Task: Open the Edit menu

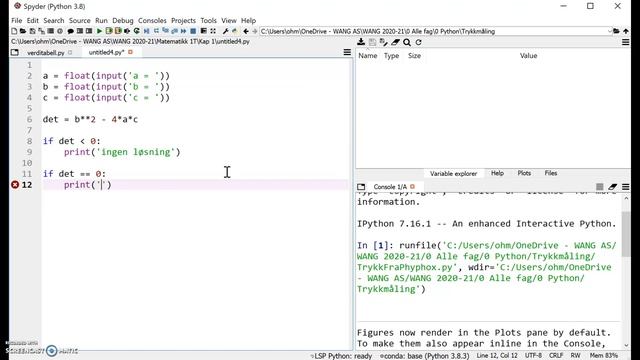Action: pyautogui.click(x=33, y=20)
